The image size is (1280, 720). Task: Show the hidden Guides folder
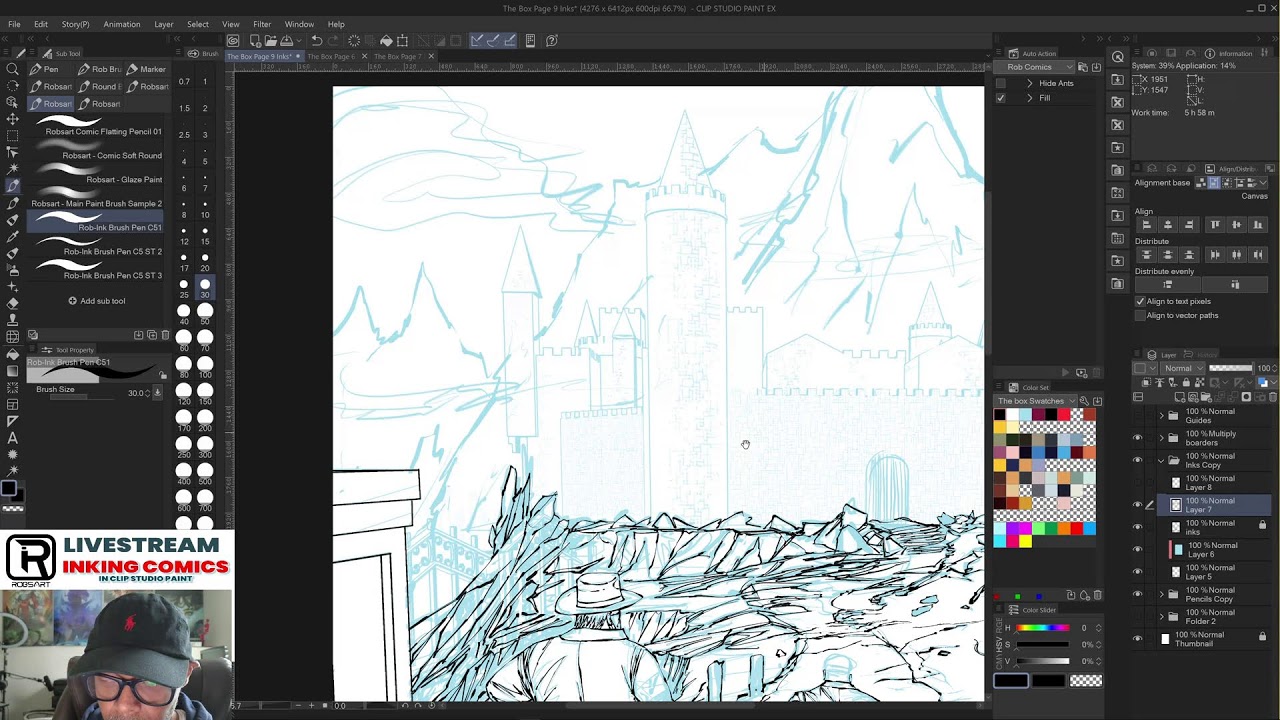1137,415
